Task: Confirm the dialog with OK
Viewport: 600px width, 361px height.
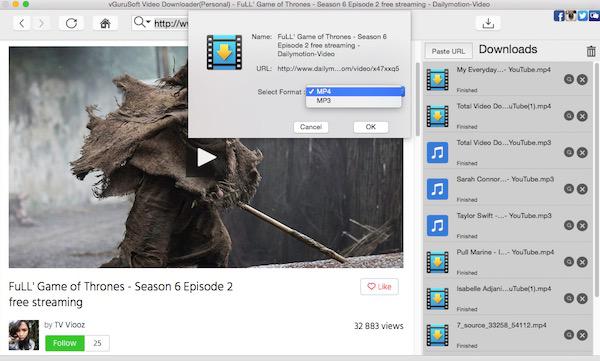Action: click(371, 127)
